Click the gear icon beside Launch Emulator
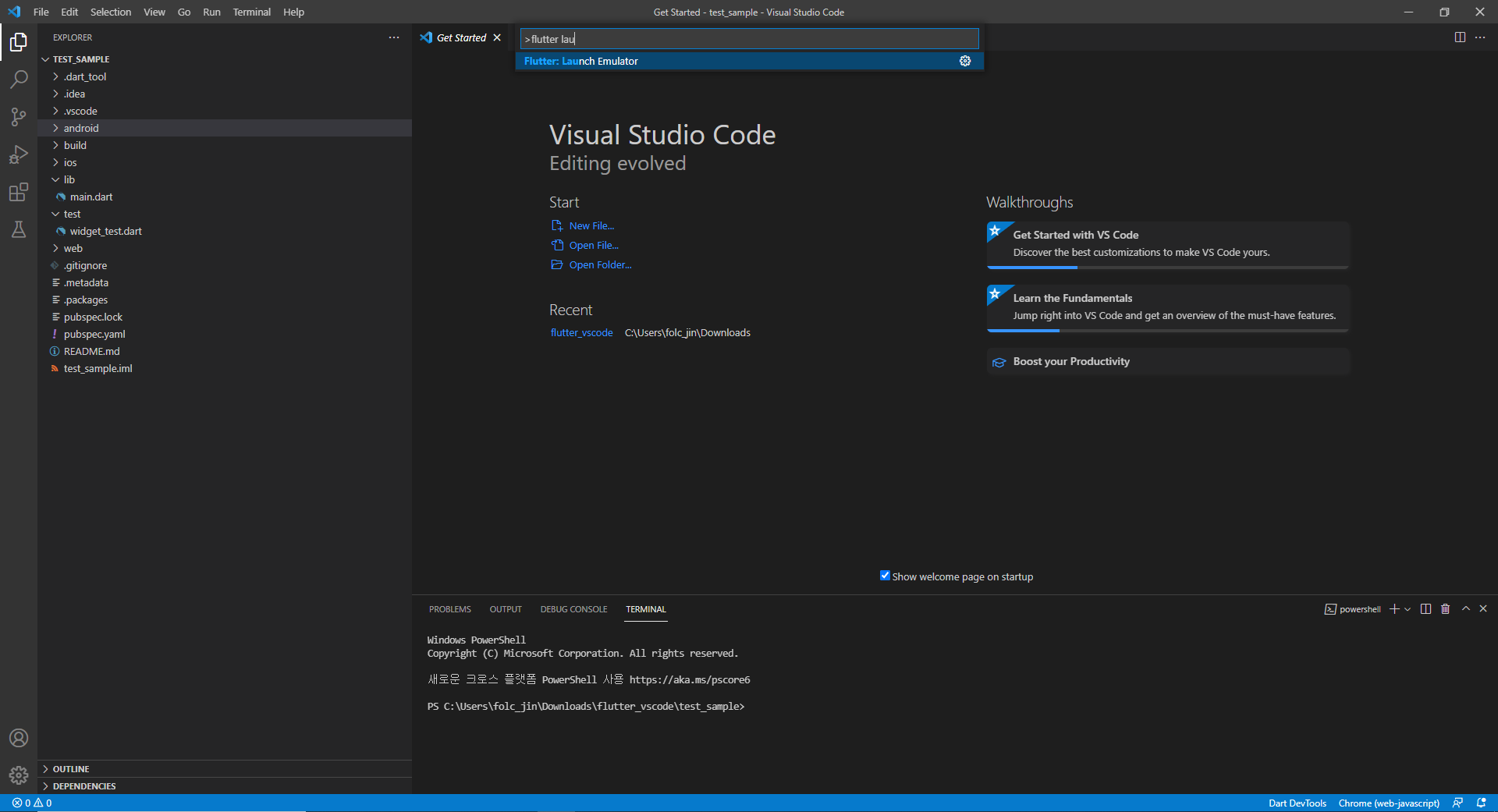This screenshot has height=812, width=1498. point(965,61)
